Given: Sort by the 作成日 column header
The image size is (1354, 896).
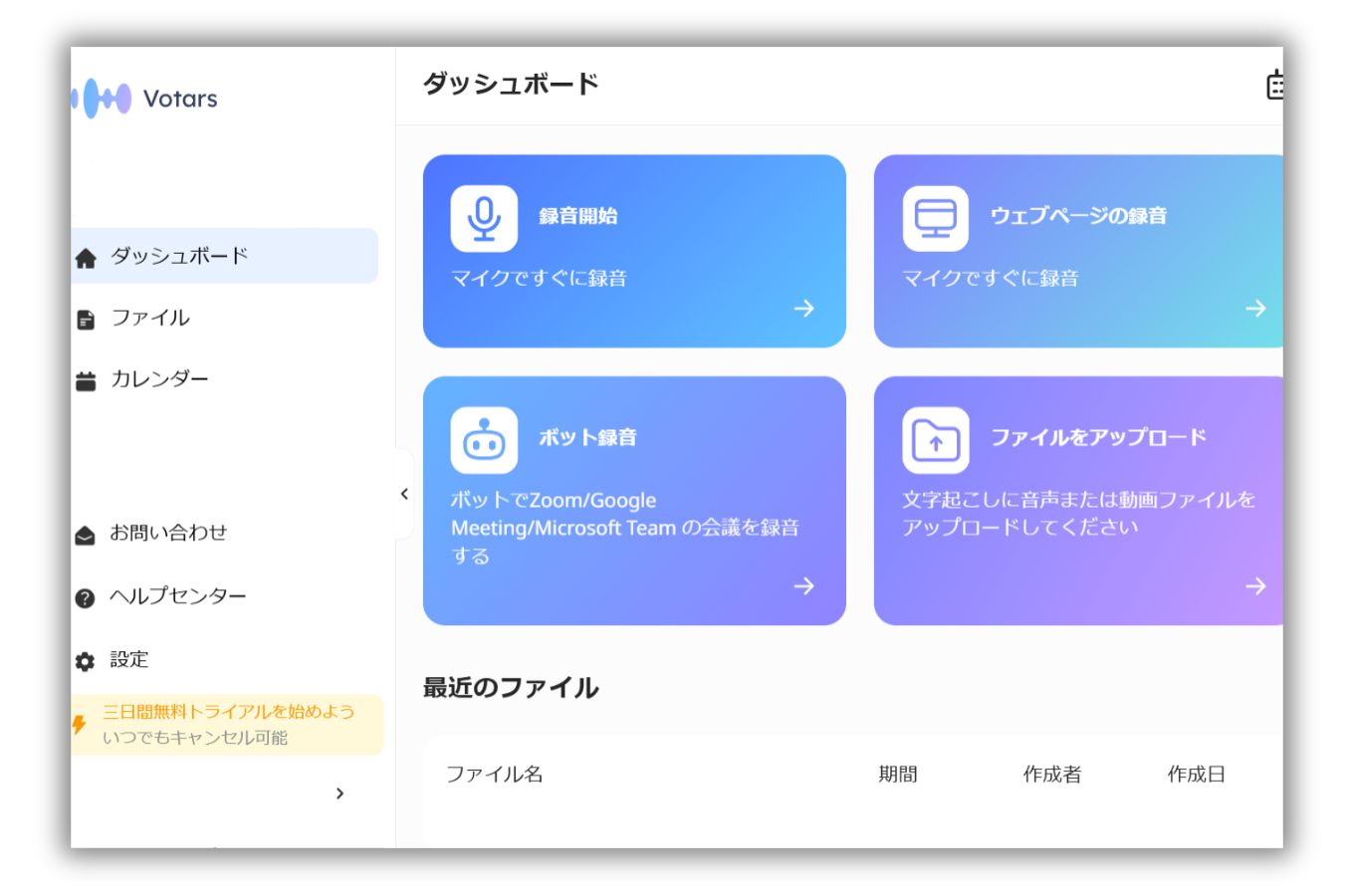Looking at the screenshot, I should tap(1197, 775).
